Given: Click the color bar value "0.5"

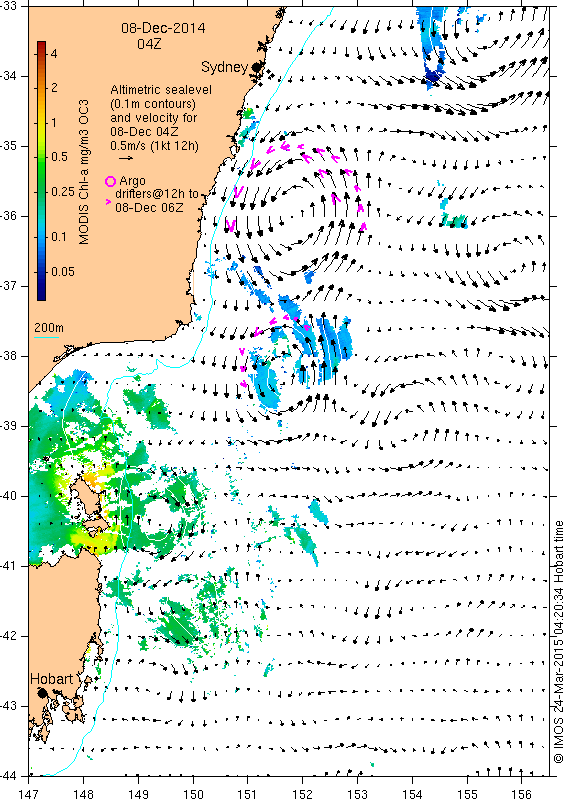Looking at the screenshot, I should pyautogui.click(x=59, y=157).
